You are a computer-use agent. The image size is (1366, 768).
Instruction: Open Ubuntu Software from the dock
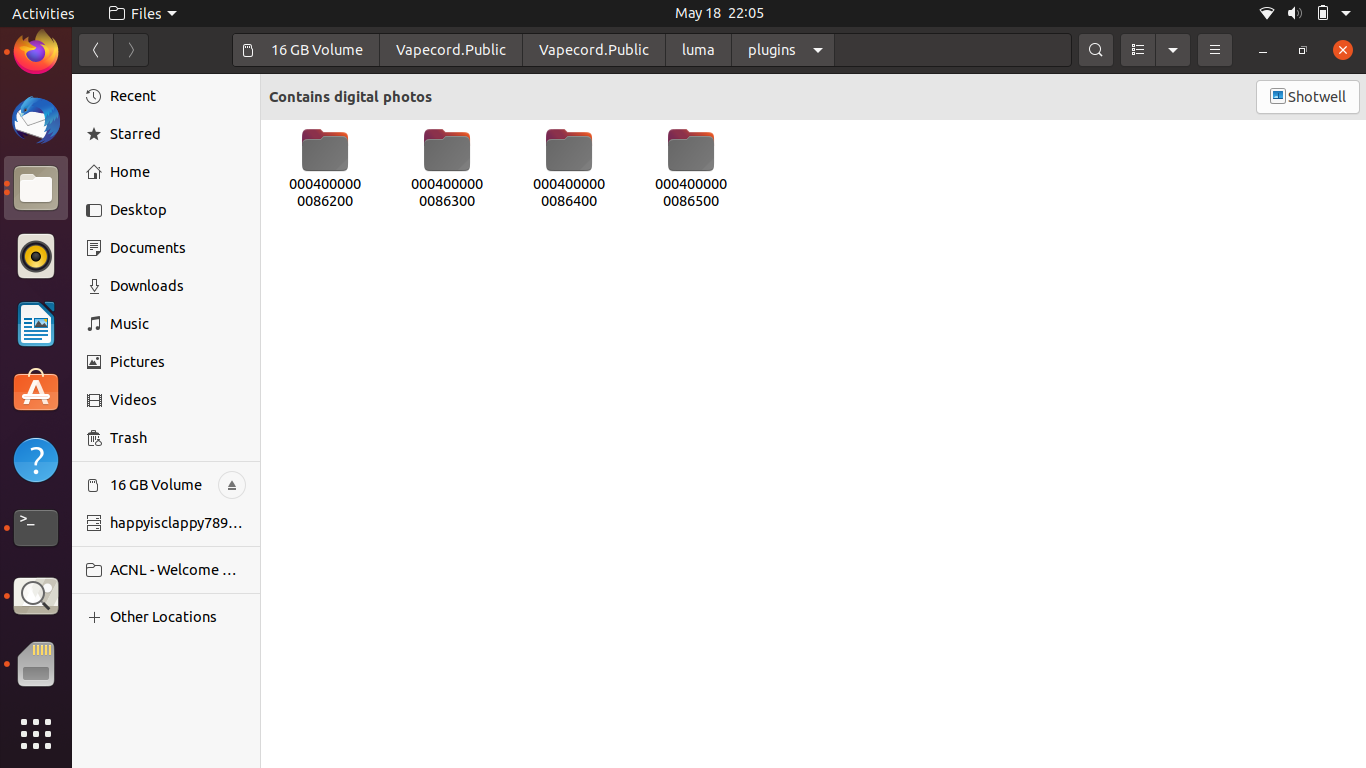[36, 392]
